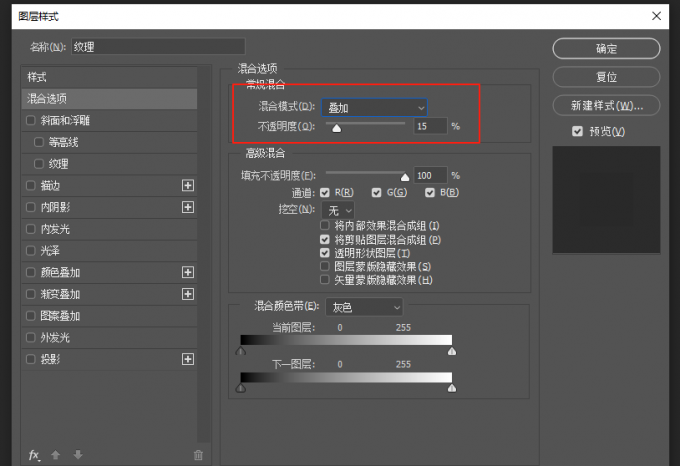
Task: Enable the 图案叠加 checkbox
Action: pos(31,316)
